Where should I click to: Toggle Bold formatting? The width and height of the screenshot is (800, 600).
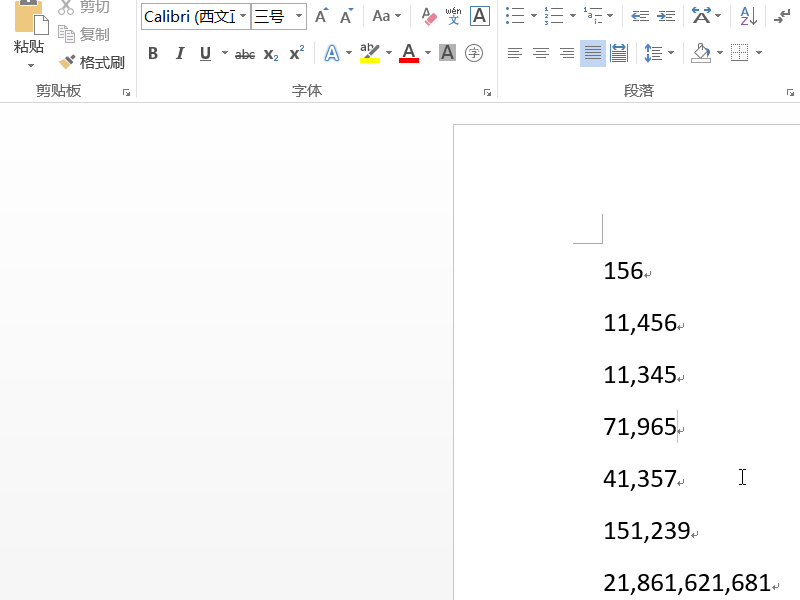click(x=153, y=53)
